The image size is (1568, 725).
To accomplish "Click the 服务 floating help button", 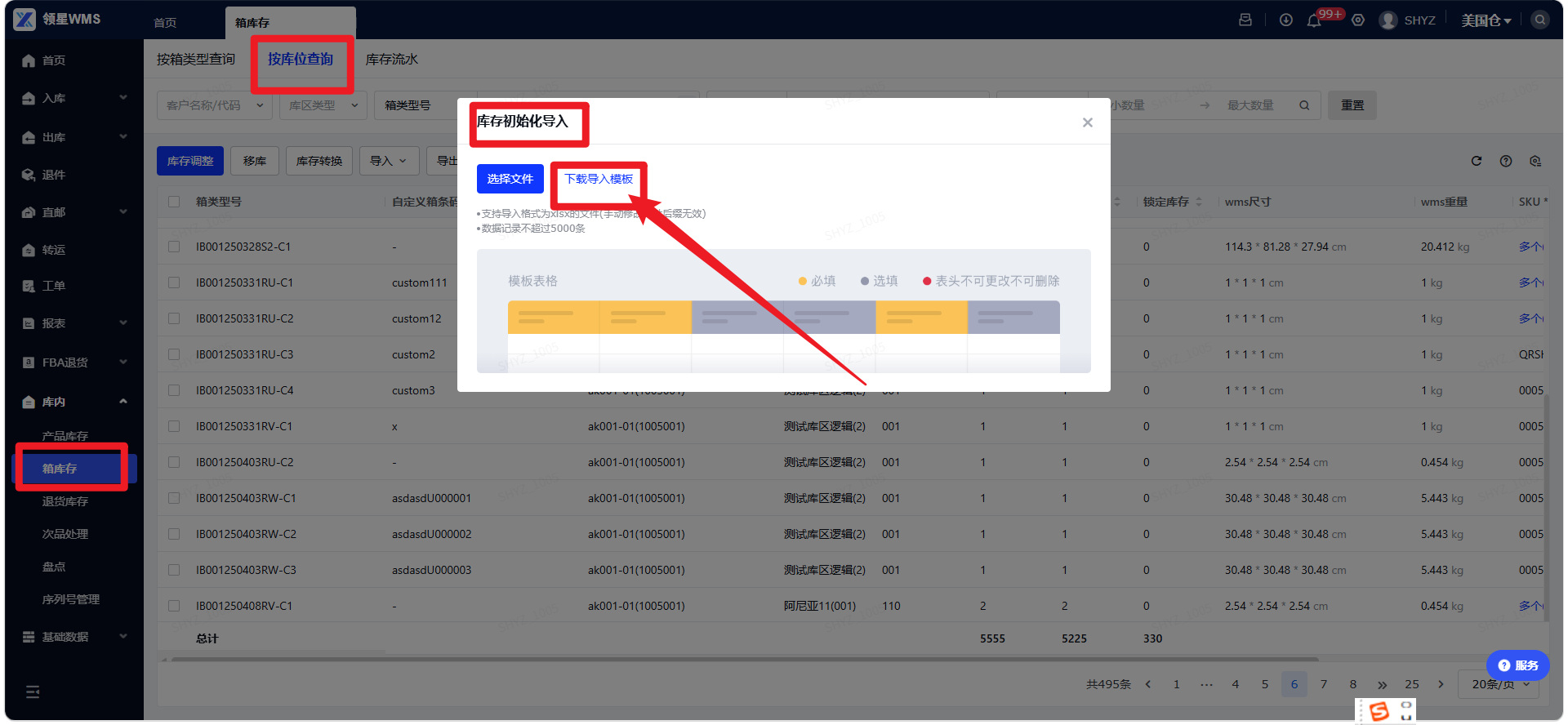I will [x=1518, y=665].
